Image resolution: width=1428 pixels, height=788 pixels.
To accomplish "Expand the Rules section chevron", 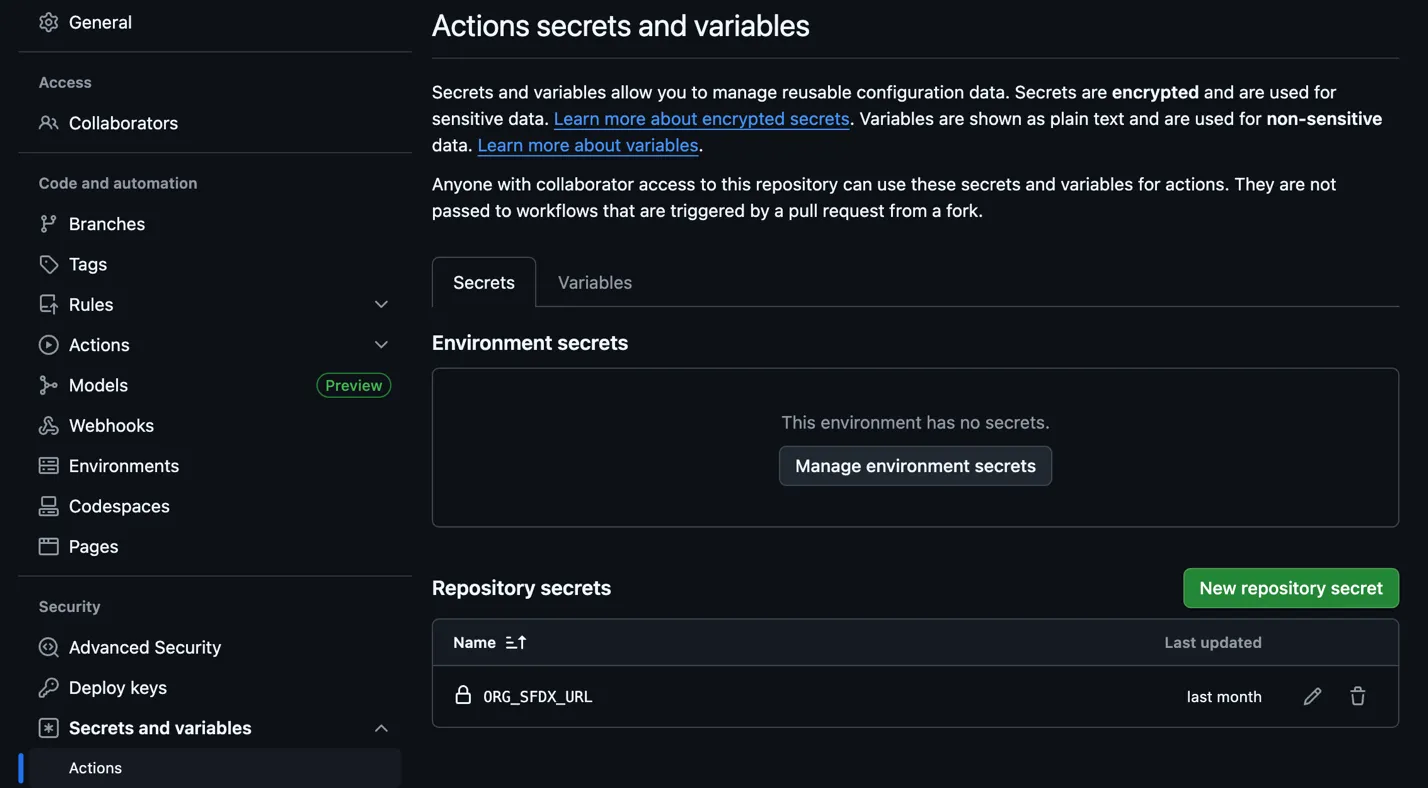I will [381, 304].
